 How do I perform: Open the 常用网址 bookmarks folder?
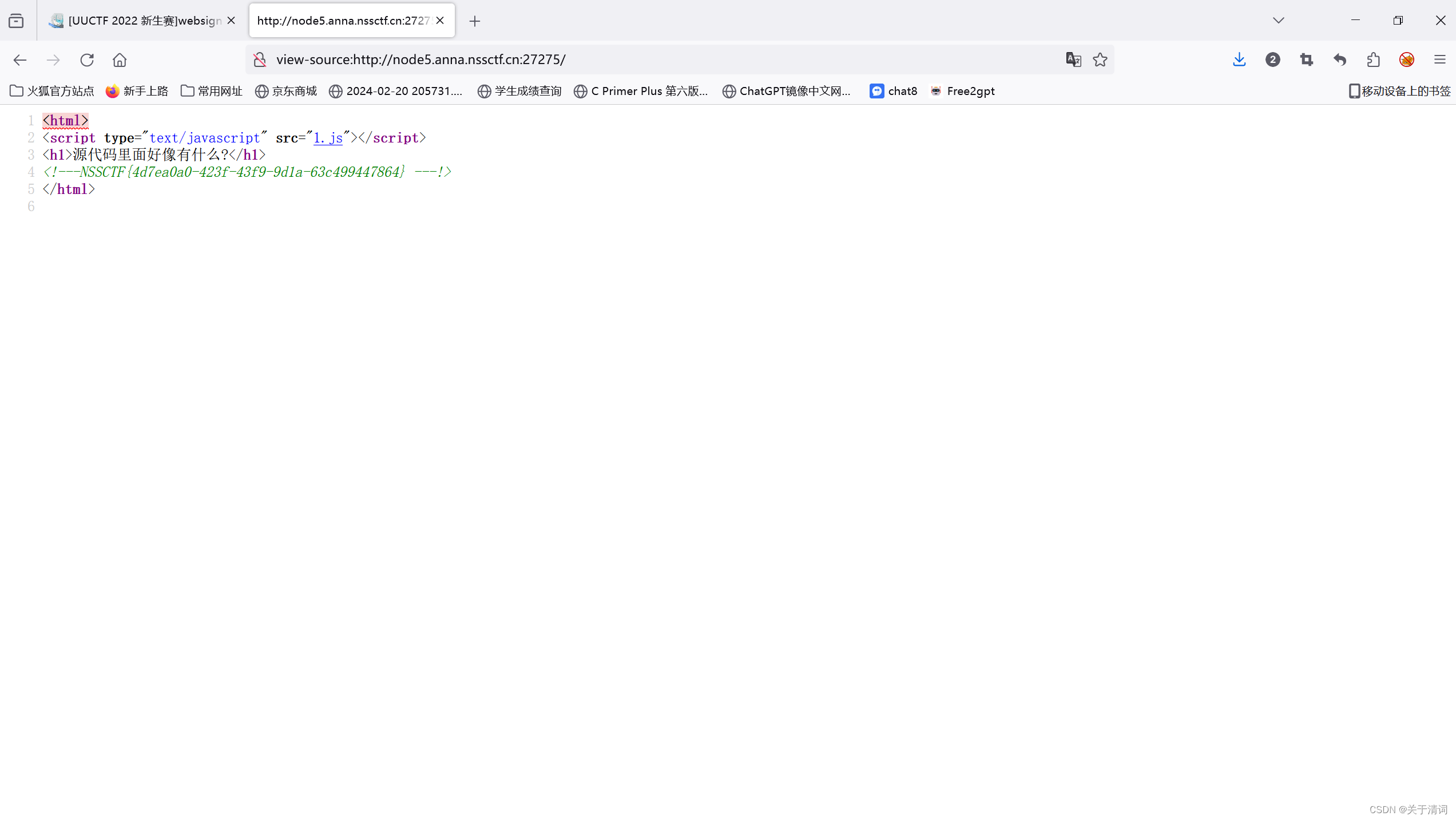212,91
